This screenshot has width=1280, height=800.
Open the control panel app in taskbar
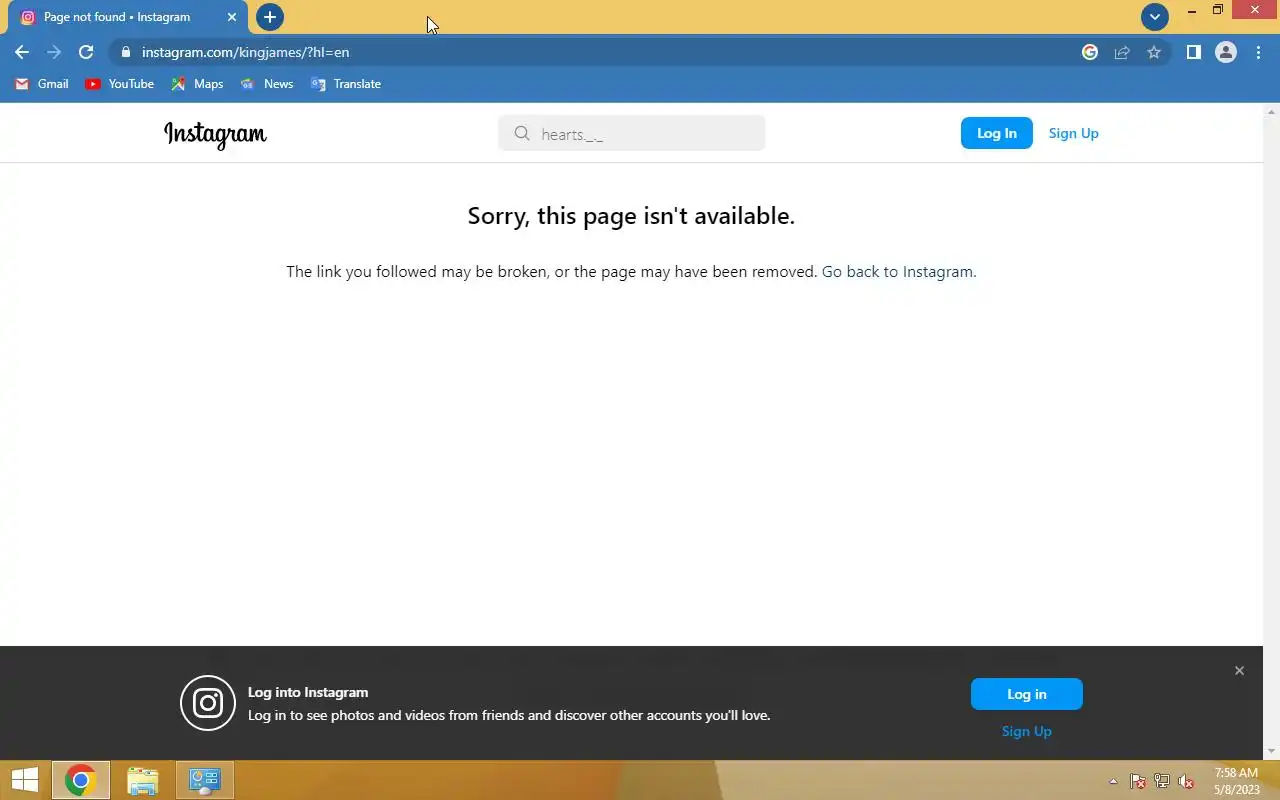[205, 780]
